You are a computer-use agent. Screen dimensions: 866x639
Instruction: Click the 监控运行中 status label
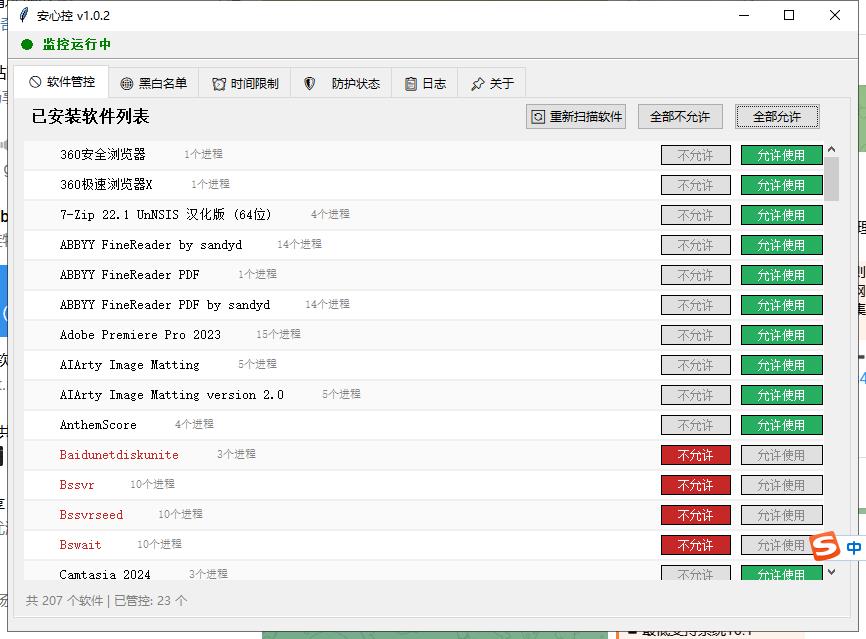point(77,45)
